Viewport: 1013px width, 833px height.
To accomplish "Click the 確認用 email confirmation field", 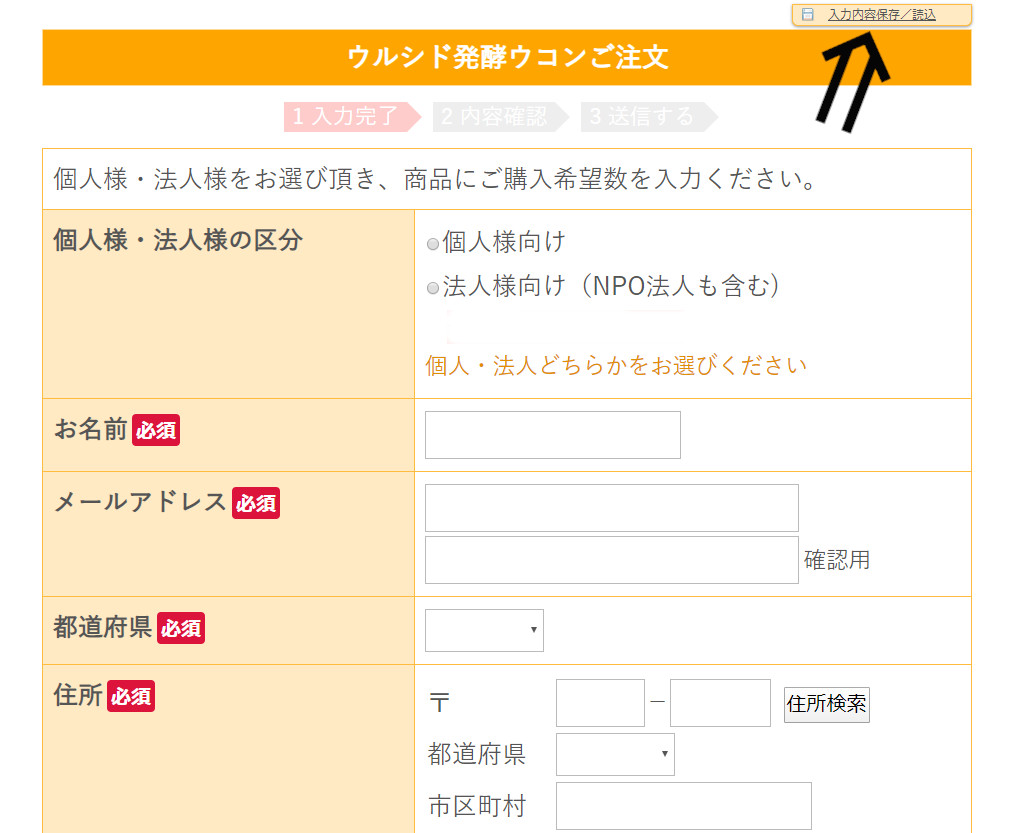I will pyautogui.click(x=611, y=560).
